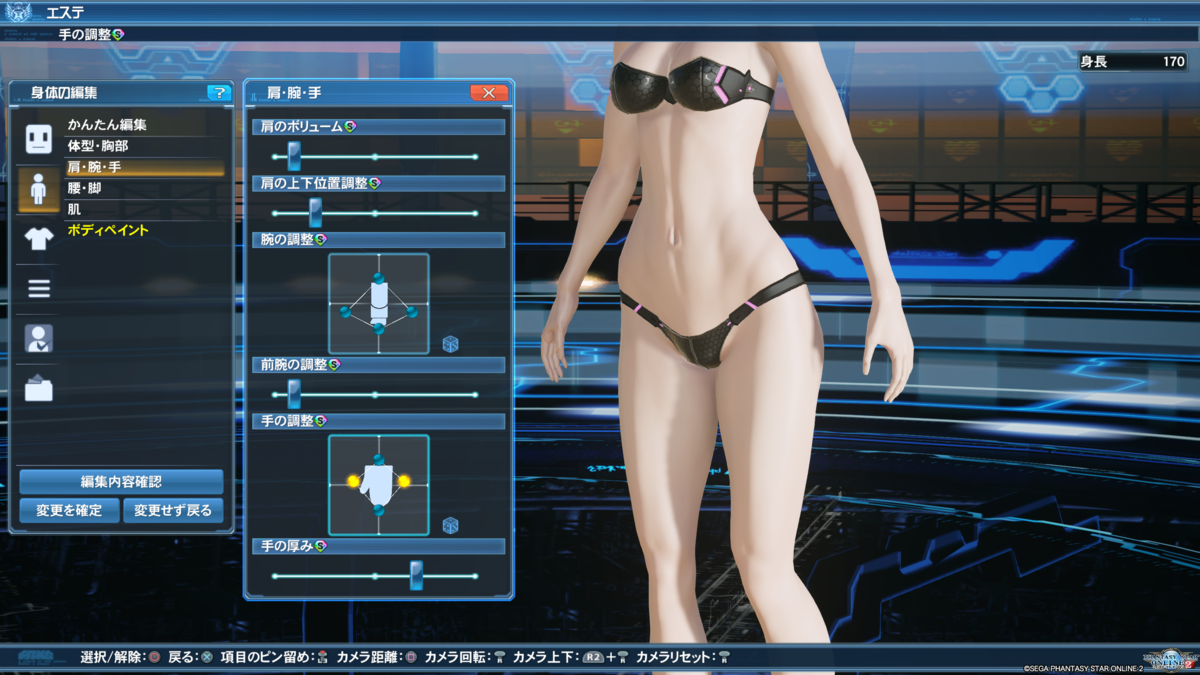Viewport: 1200px width, 675px height.
Task: Open the three-line list category icon
Action: (38, 289)
